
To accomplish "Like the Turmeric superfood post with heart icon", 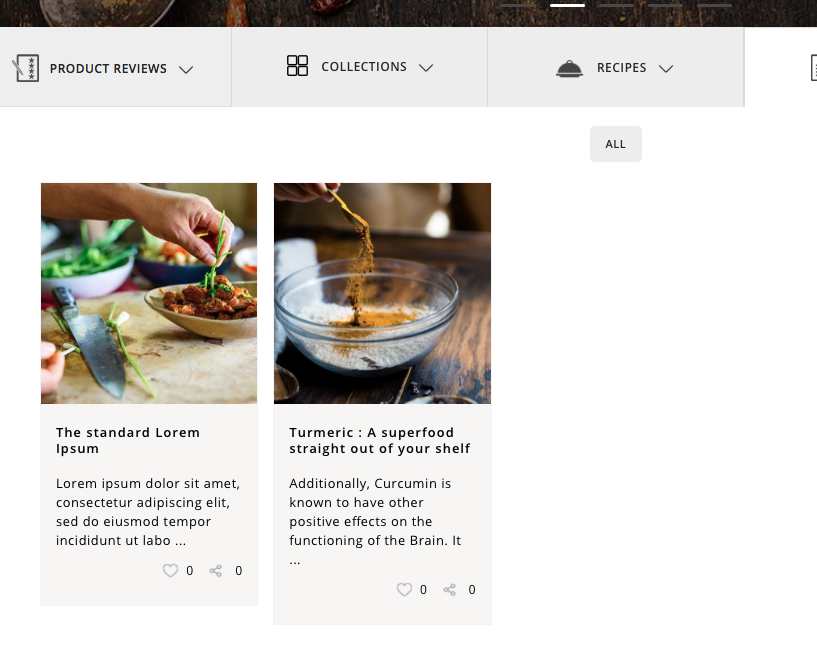I will tap(404, 590).
